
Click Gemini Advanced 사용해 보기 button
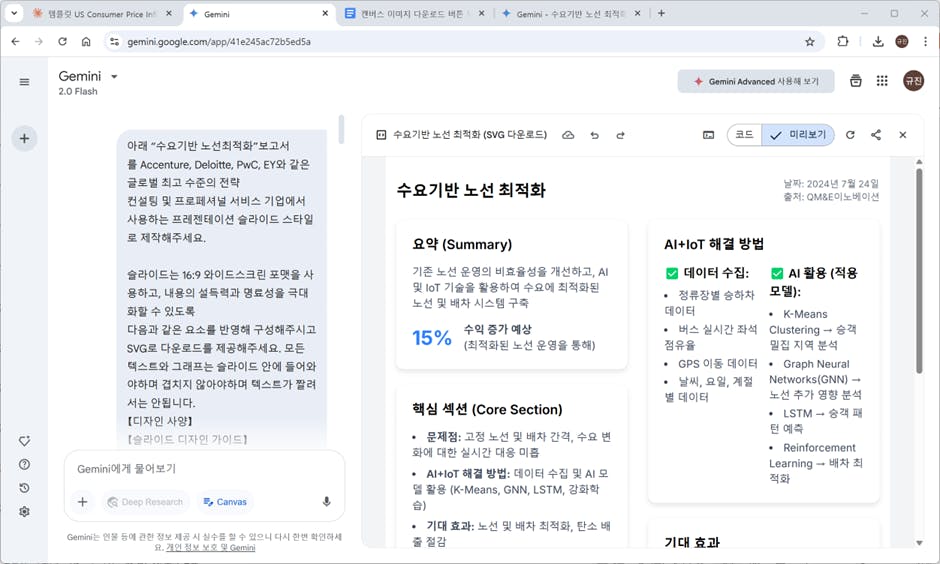(x=756, y=81)
